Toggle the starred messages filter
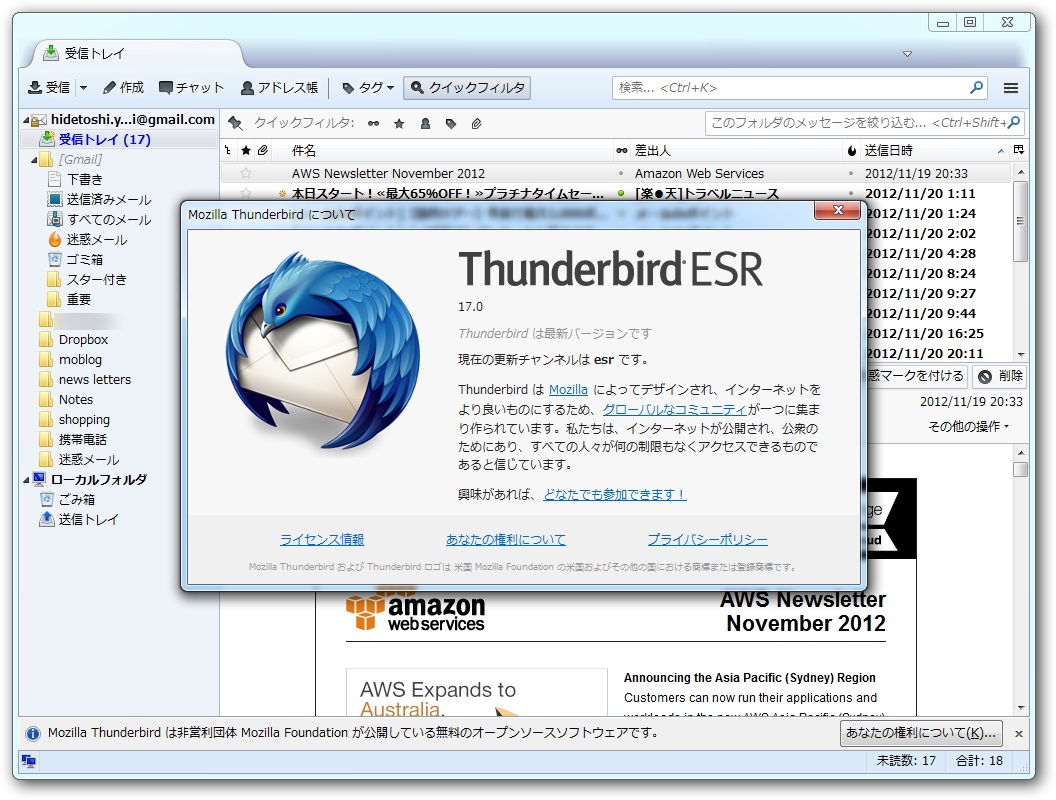 [398, 122]
